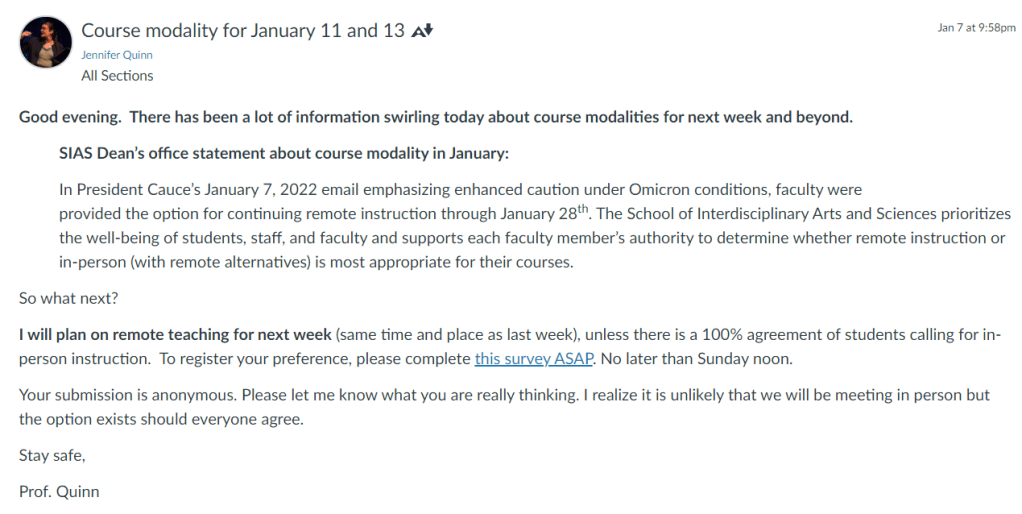Click the 'Good evening' opening sentence
The image size is (1022, 514).
click(x=435, y=117)
